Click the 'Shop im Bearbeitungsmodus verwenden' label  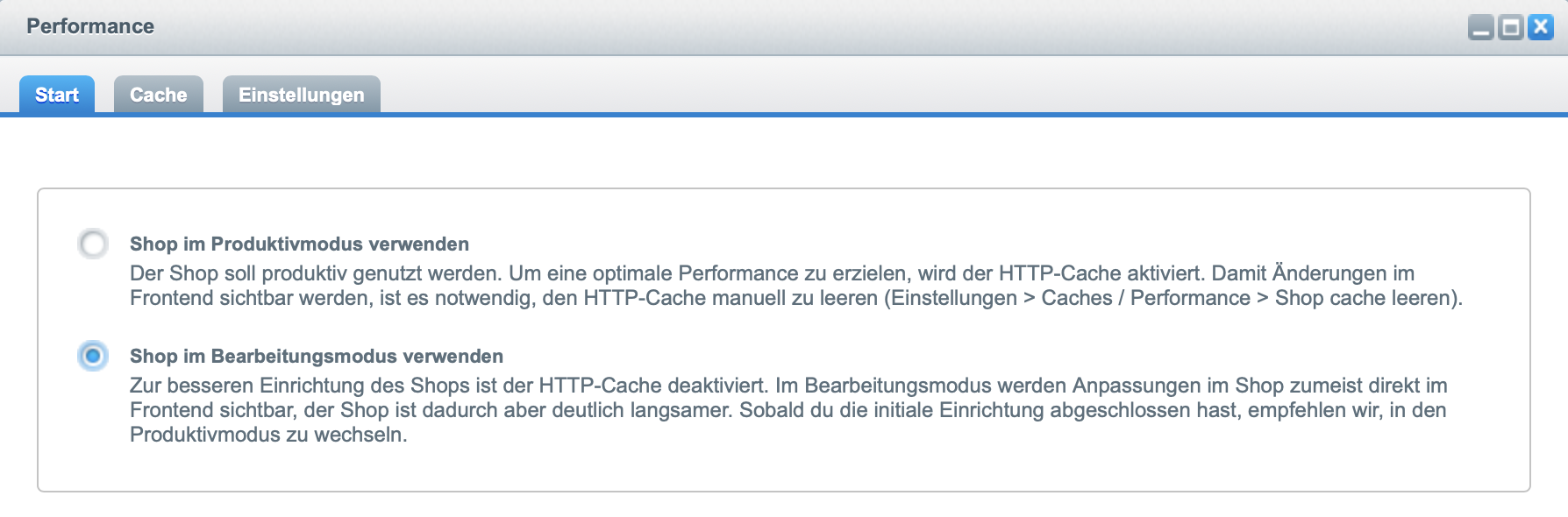pos(317,356)
